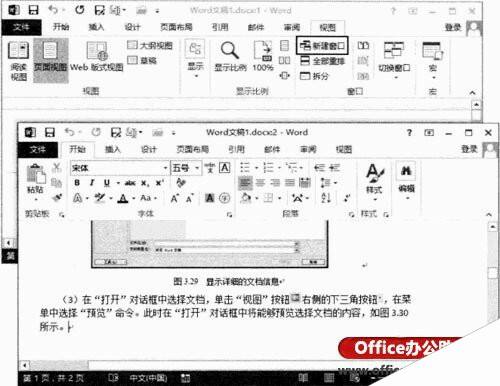The image size is (500, 386).
Task: Open Home tab in back Word window
Action: (x=61, y=27)
